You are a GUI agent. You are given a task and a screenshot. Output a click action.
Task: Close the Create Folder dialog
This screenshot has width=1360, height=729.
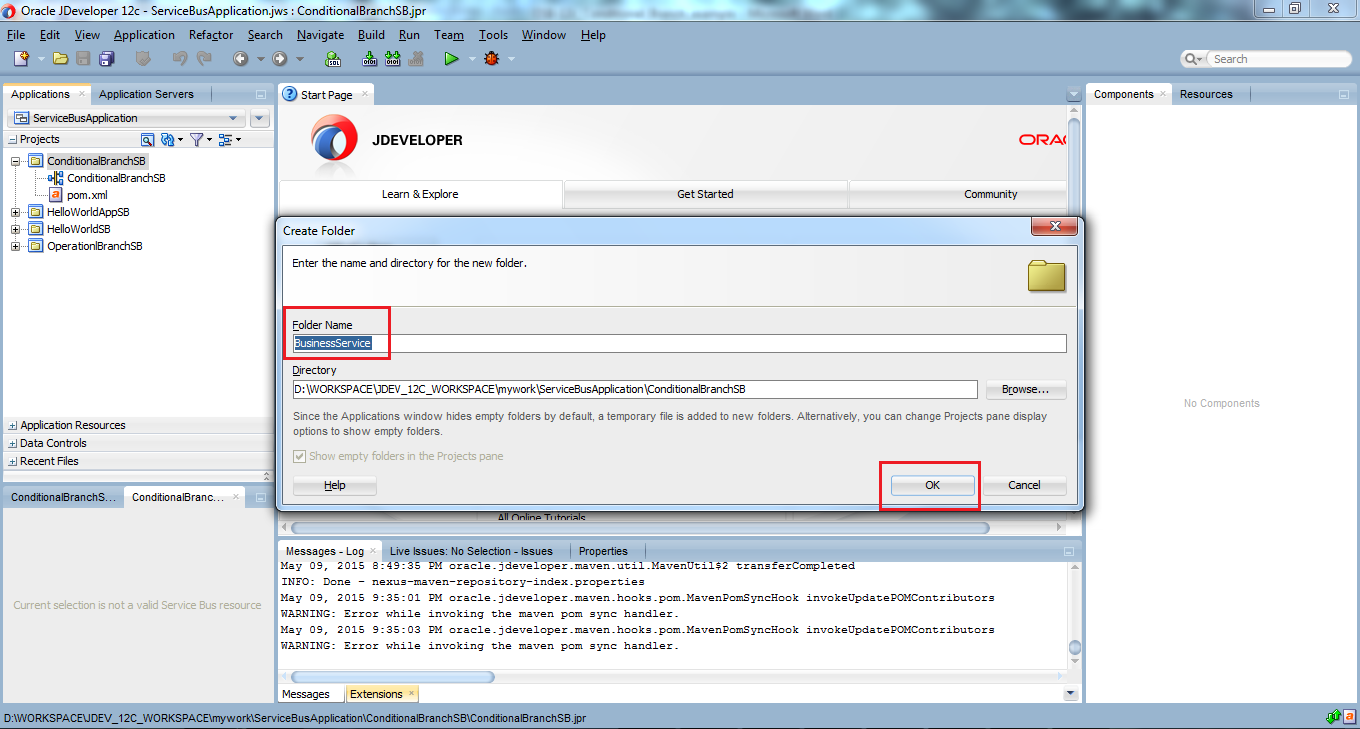(x=1054, y=227)
